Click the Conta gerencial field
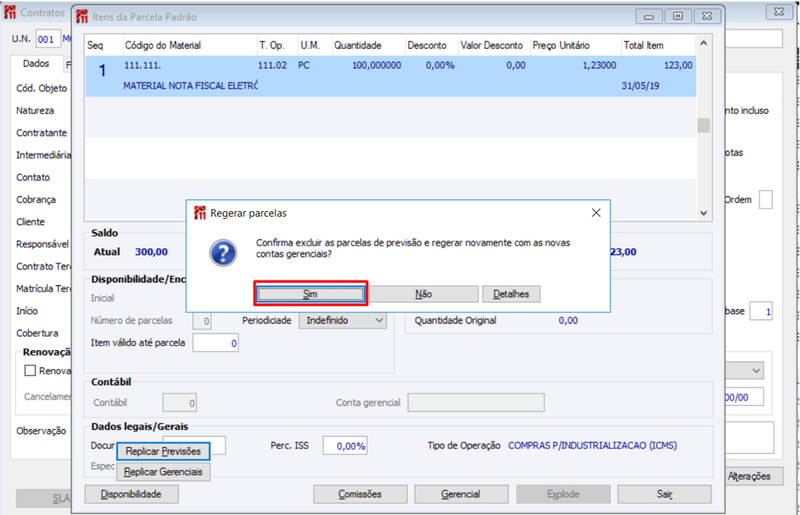 pyautogui.click(x=476, y=402)
